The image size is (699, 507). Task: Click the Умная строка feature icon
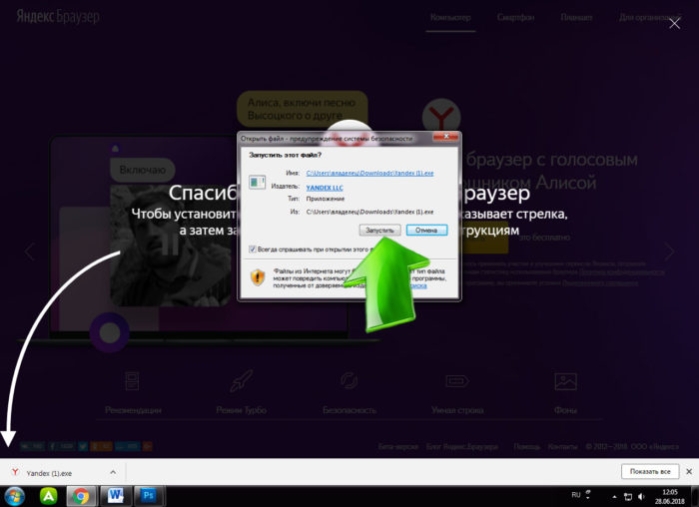pyautogui.click(x=457, y=381)
